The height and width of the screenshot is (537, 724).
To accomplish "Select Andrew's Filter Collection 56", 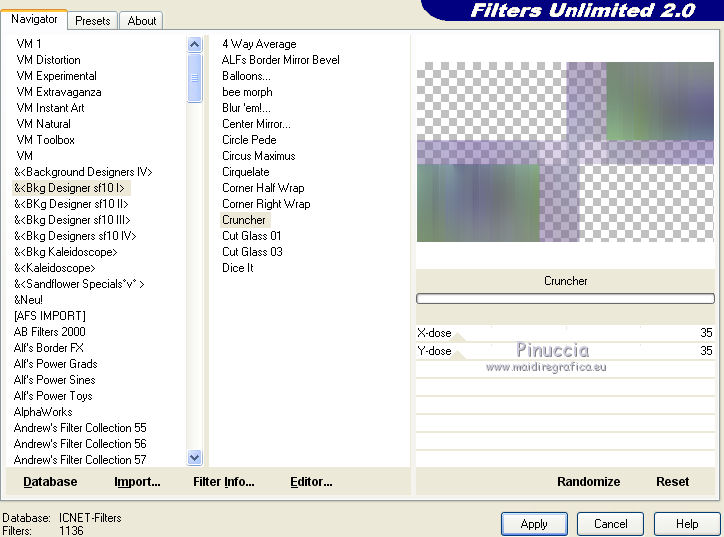I will pos(80,444).
